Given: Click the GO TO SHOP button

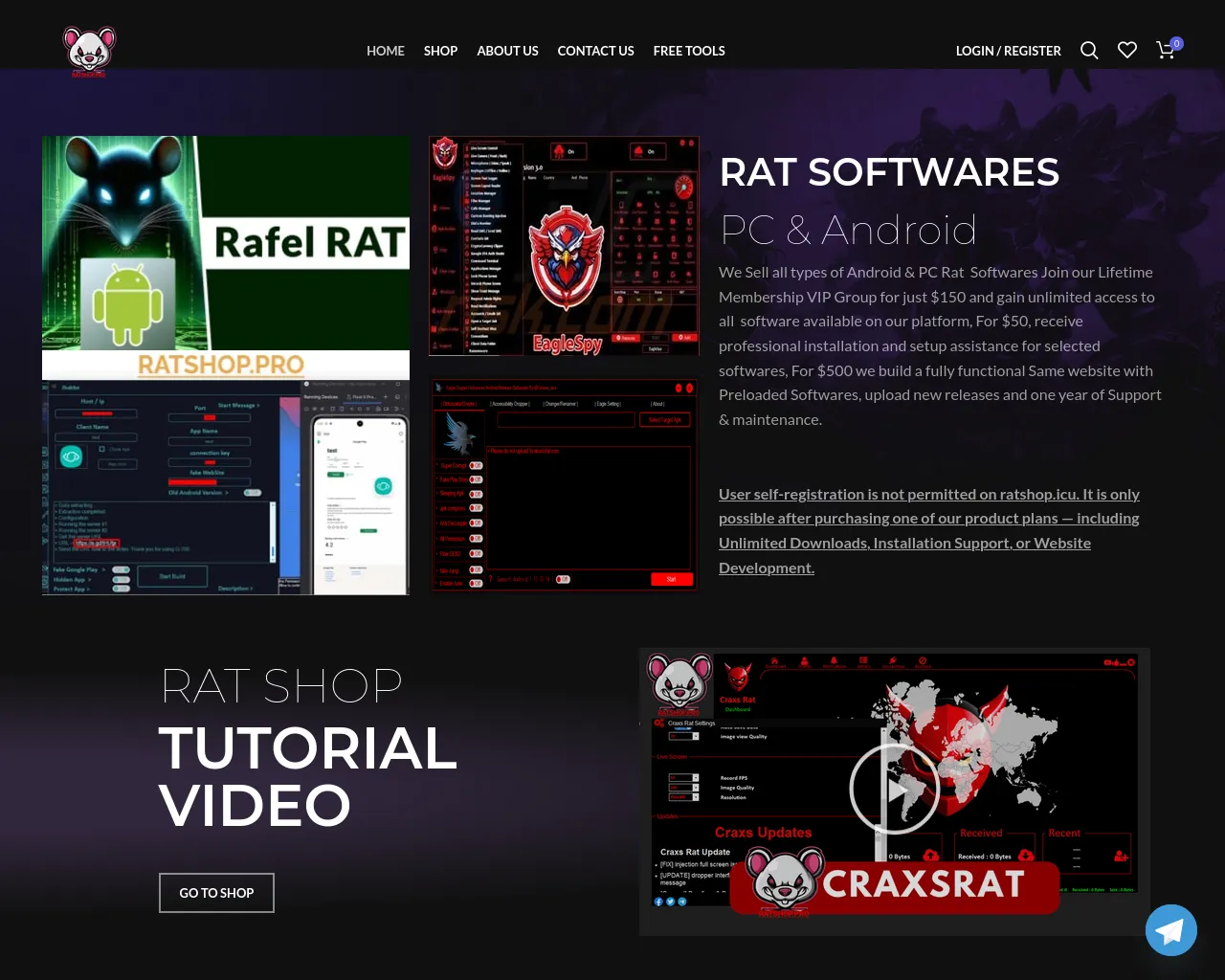Looking at the screenshot, I should coord(216,893).
